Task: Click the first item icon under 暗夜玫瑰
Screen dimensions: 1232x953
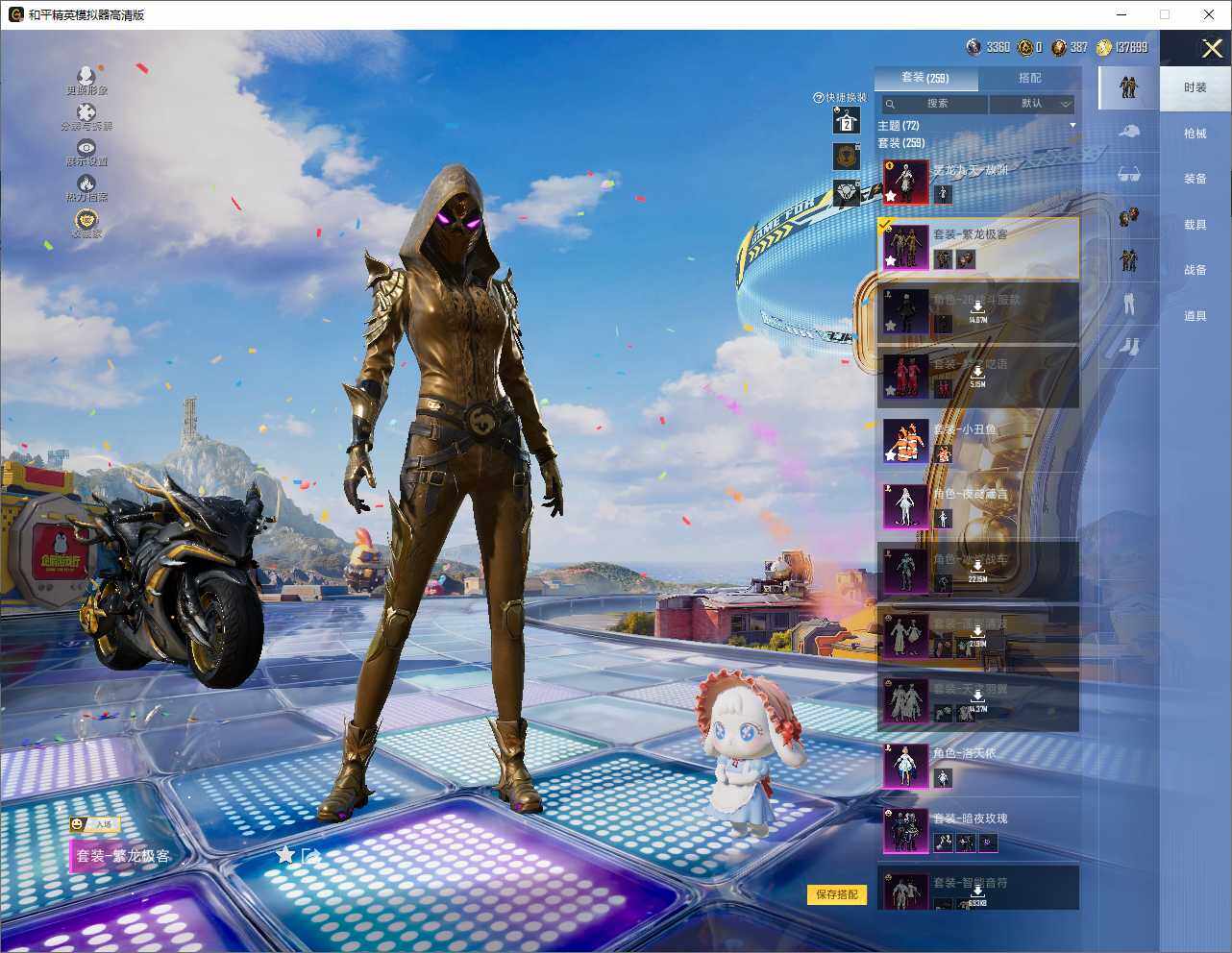Action: point(943,843)
